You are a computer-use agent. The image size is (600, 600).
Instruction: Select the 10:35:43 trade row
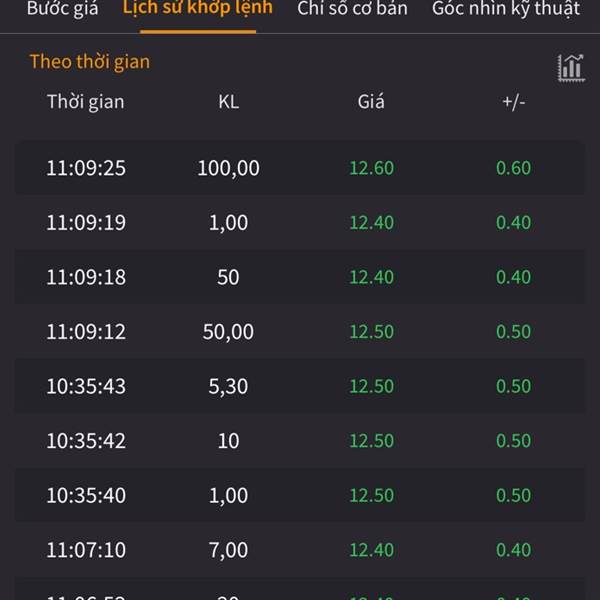[x=300, y=386]
